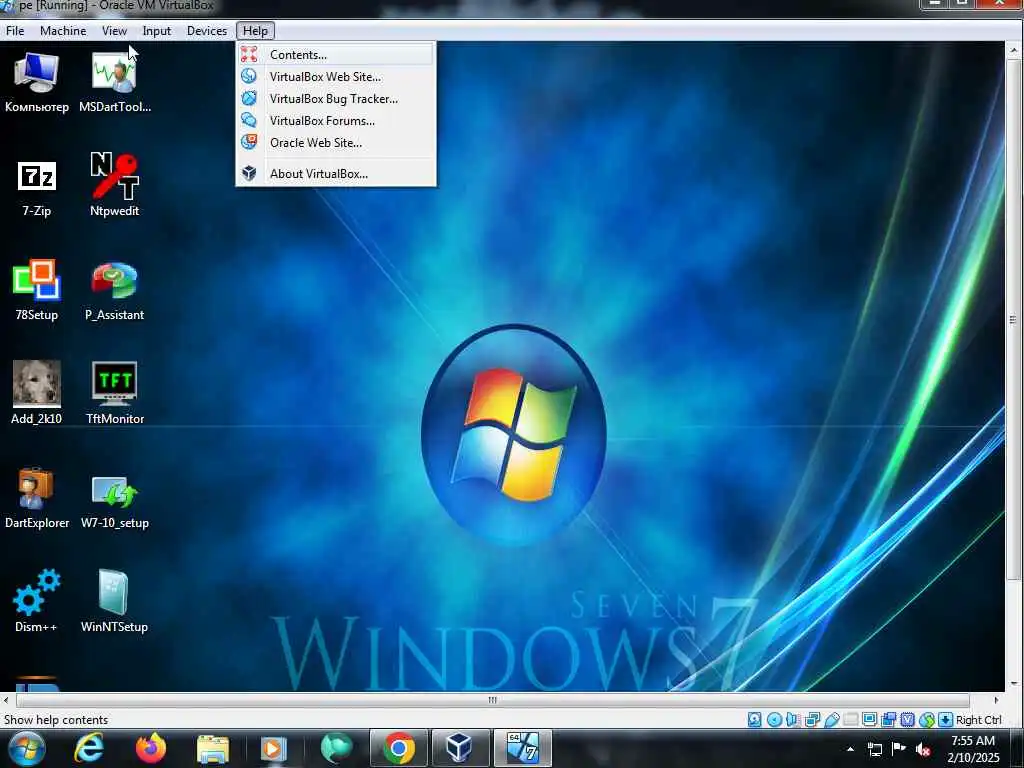Switch to Chrome on the taskbar
Viewport: 1024px width, 768px height.
point(398,748)
